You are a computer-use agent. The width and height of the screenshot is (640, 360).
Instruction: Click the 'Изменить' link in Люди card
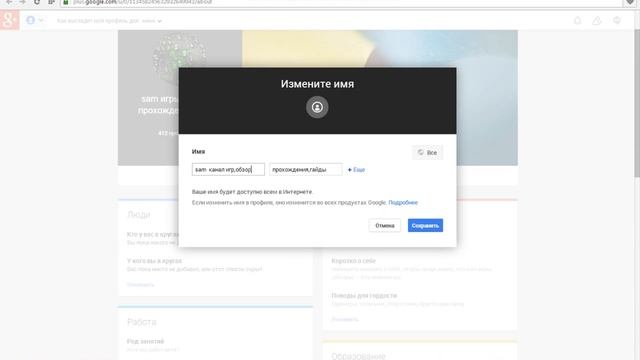coord(140,284)
